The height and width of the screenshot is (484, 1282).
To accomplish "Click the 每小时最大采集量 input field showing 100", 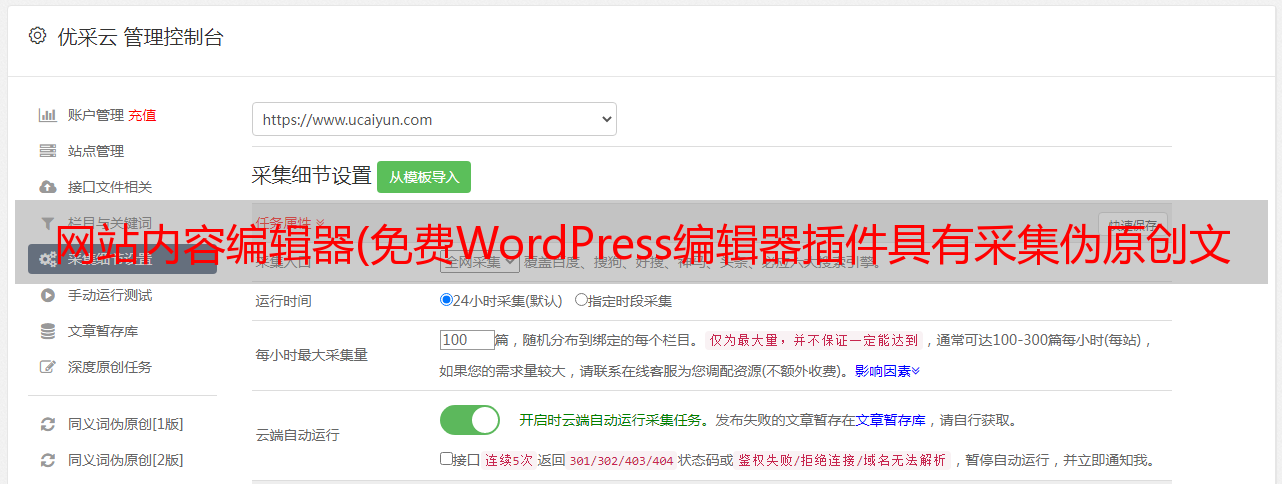I will (x=467, y=340).
